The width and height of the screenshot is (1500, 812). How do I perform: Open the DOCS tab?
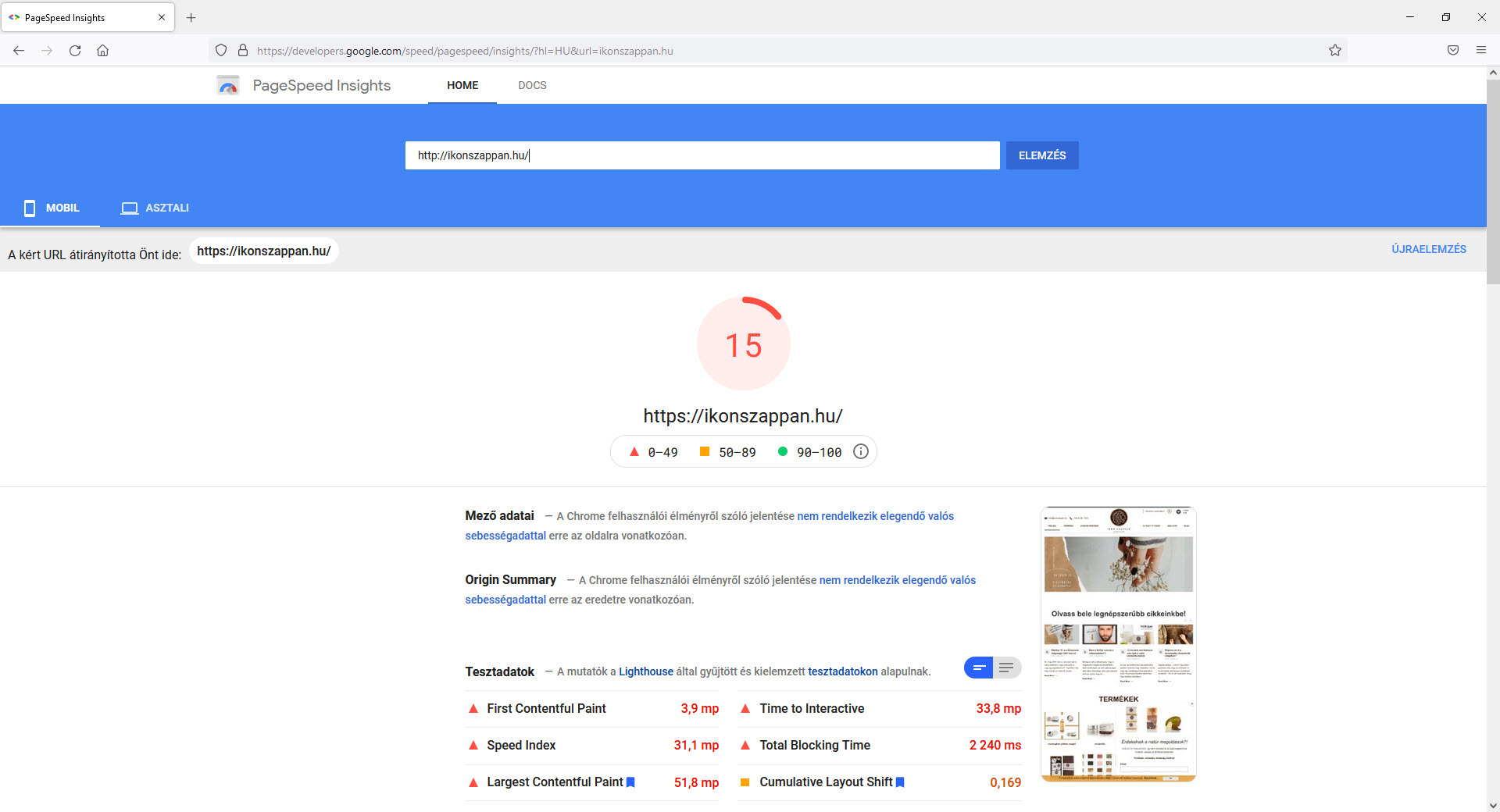click(532, 85)
